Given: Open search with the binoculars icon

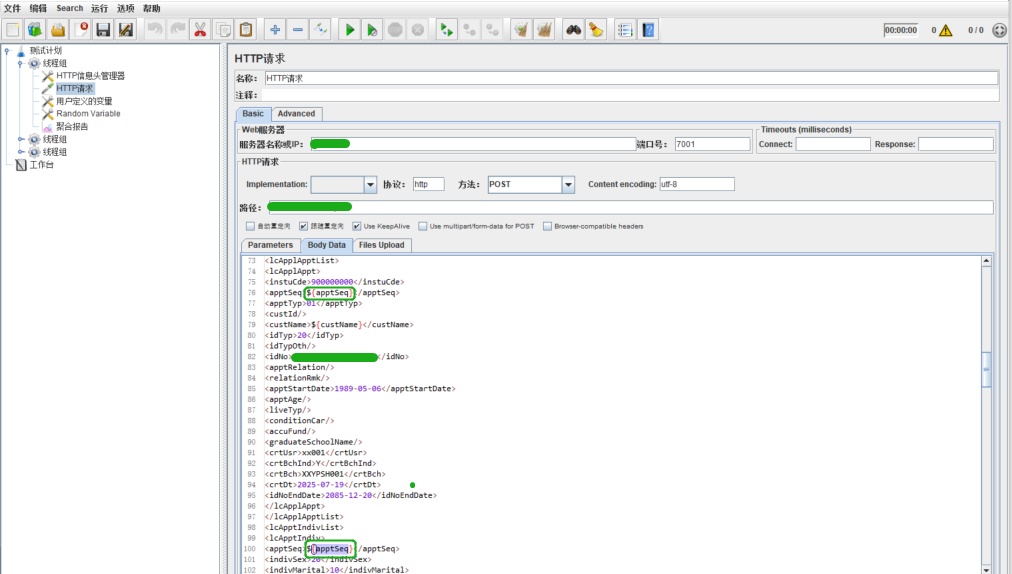Looking at the screenshot, I should pos(573,30).
